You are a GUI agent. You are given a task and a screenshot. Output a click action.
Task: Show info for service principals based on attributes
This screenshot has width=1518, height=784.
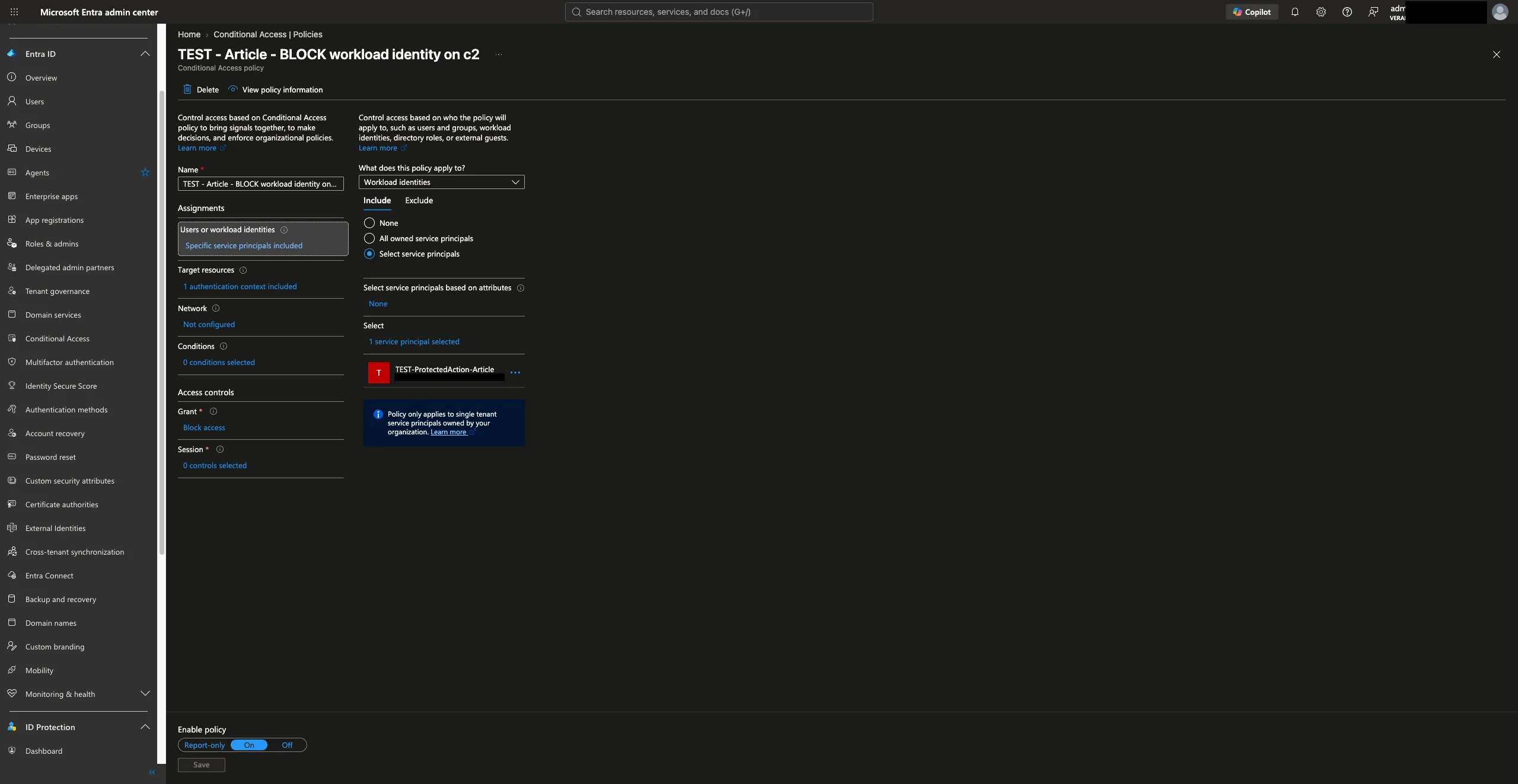[521, 288]
